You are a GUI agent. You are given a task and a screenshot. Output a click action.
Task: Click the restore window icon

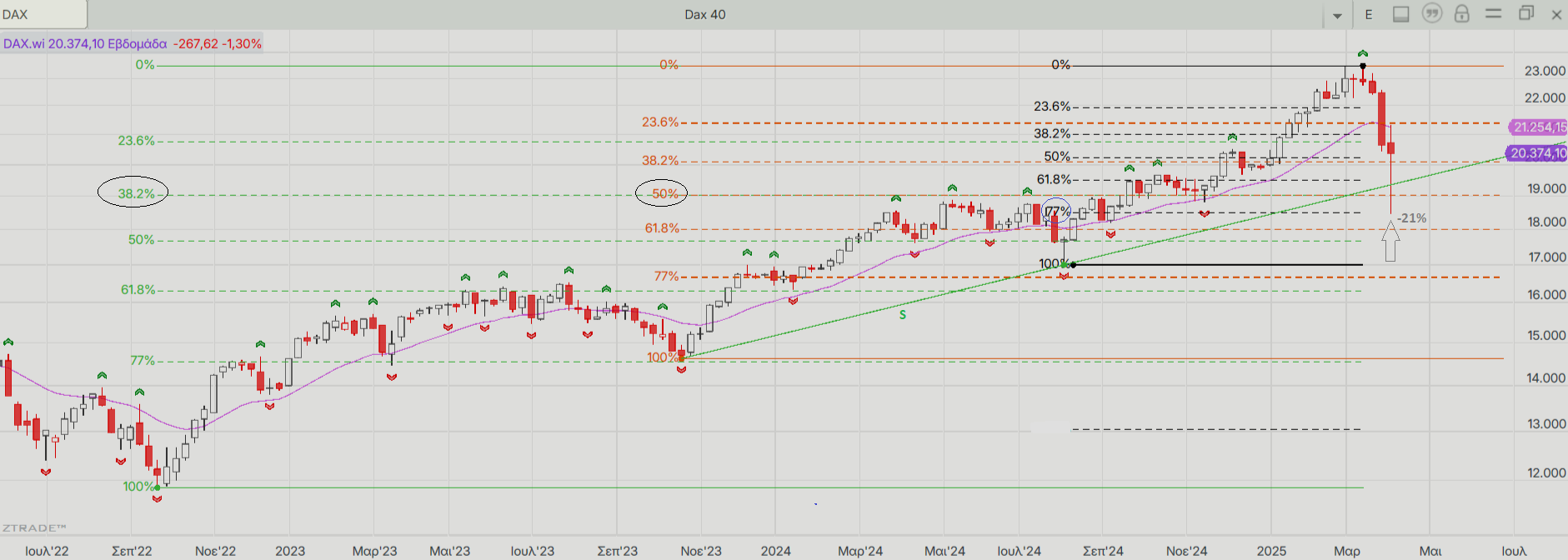pos(1525,14)
